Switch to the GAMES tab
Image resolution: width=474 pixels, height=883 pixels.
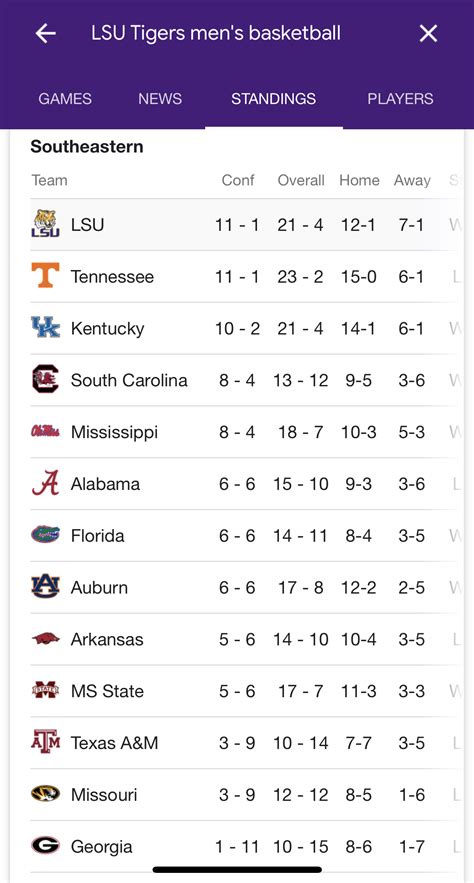[x=65, y=99]
